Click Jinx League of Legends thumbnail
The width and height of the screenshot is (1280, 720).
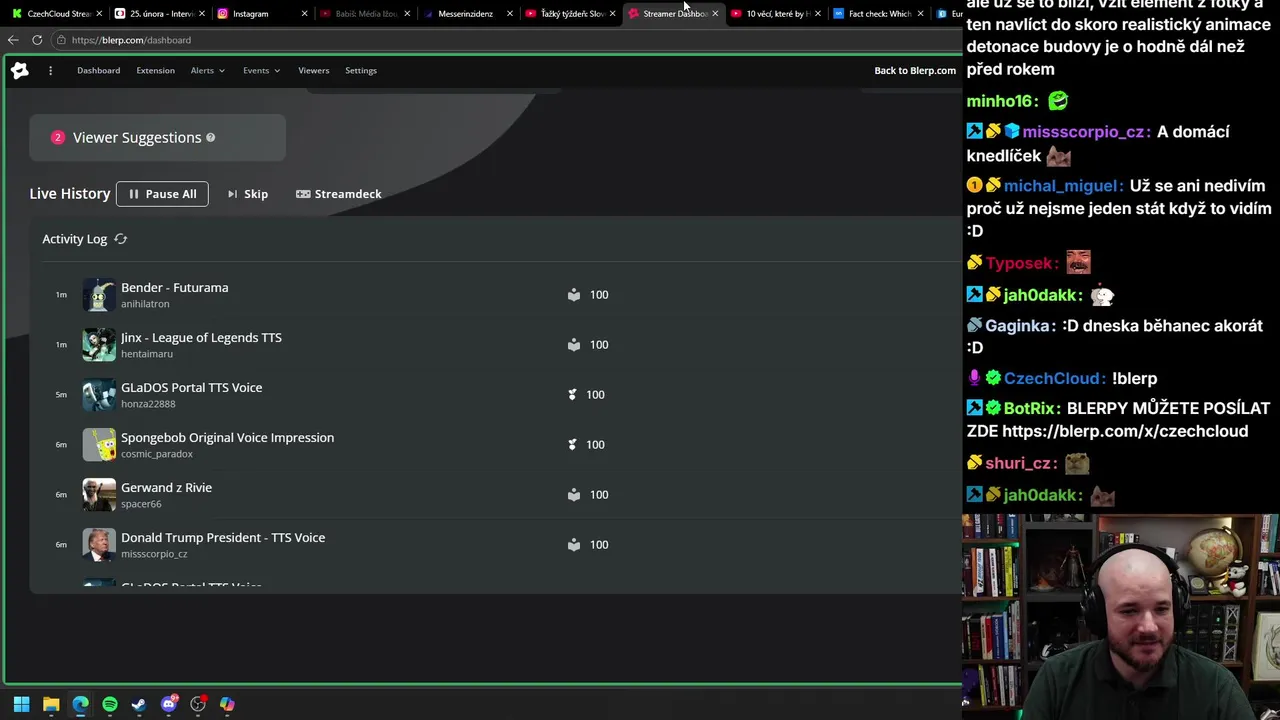click(x=99, y=345)
